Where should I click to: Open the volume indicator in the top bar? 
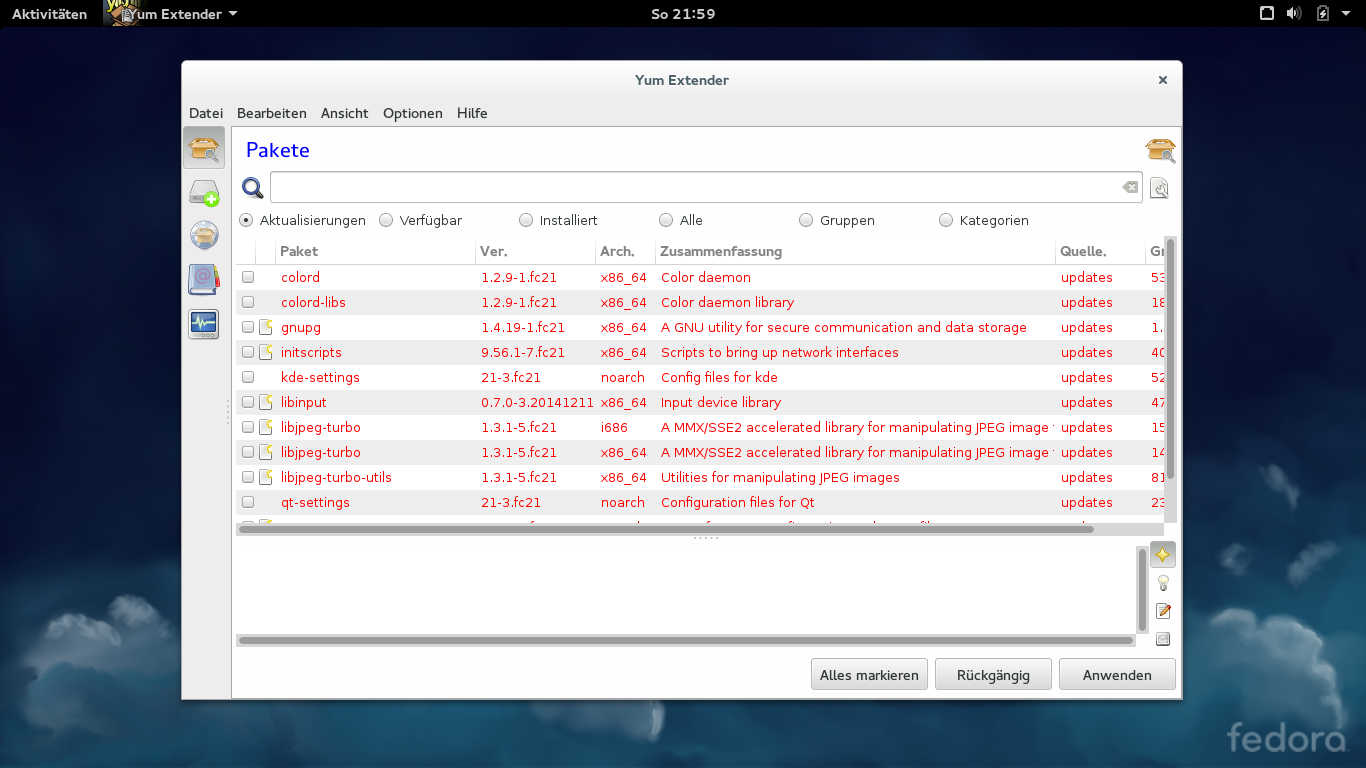pyautogui.click(x=1294, y=13)
